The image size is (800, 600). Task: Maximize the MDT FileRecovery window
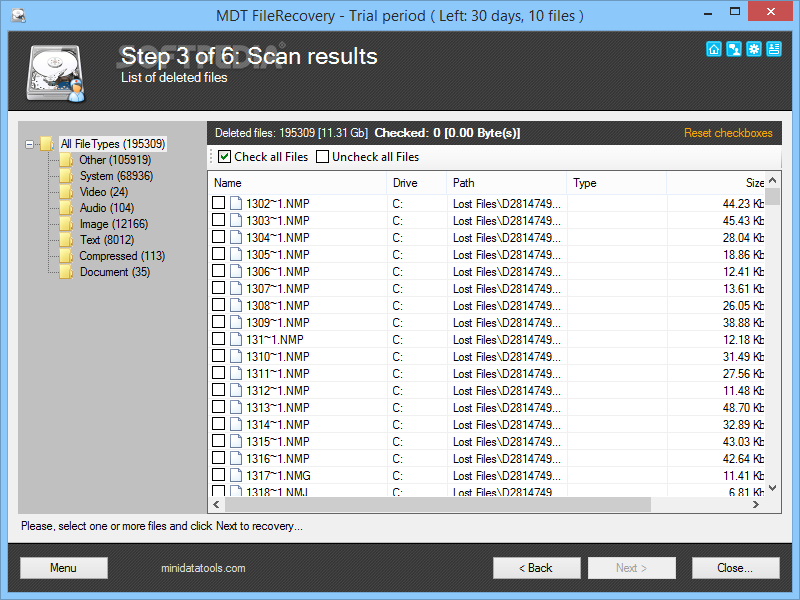coord(735,12)
